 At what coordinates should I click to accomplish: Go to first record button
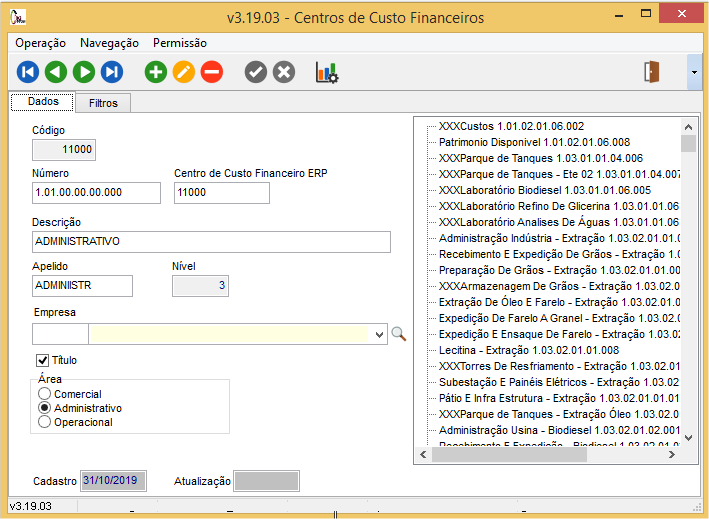click(28, 72)
